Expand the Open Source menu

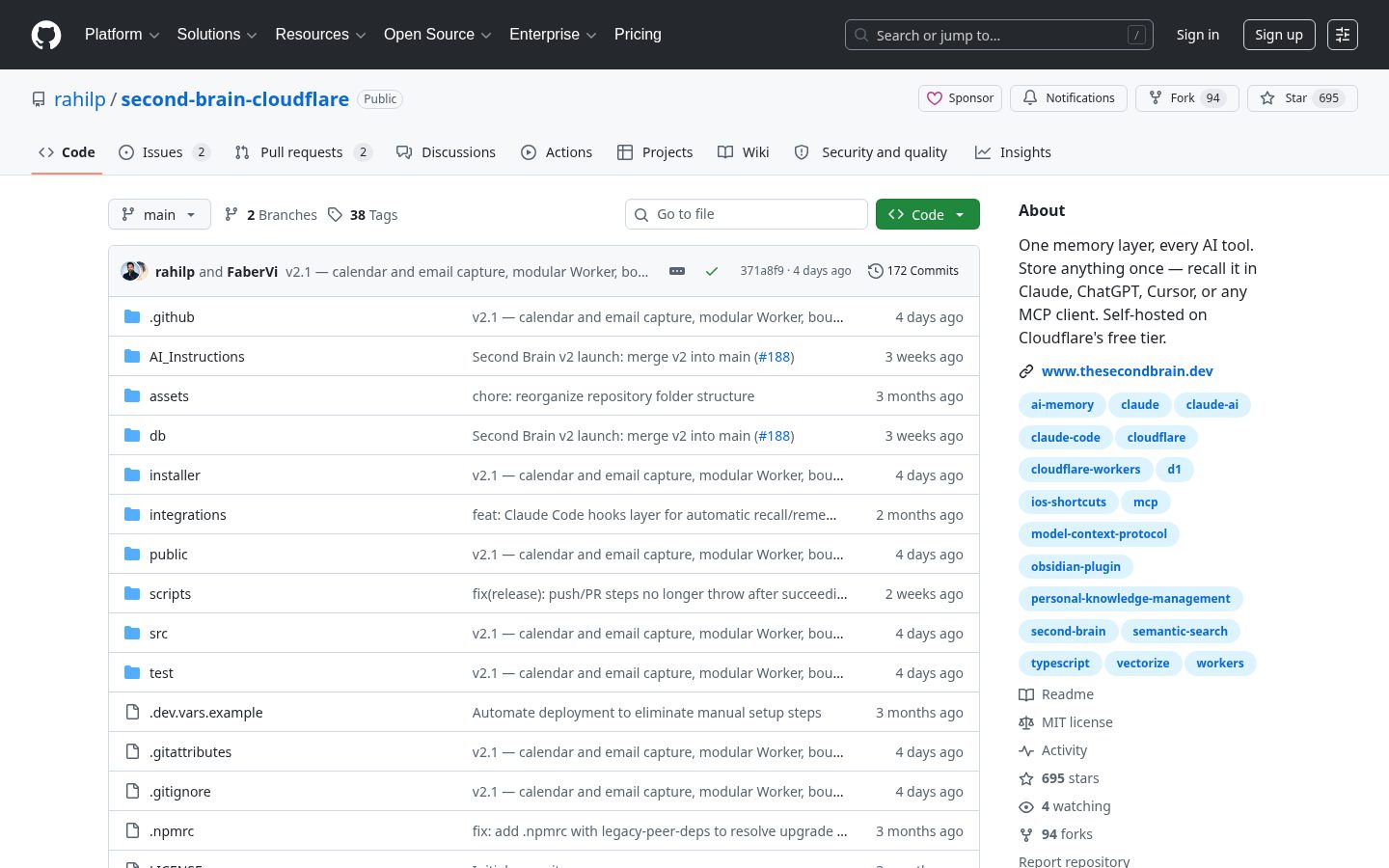click(x=438, y=35)
